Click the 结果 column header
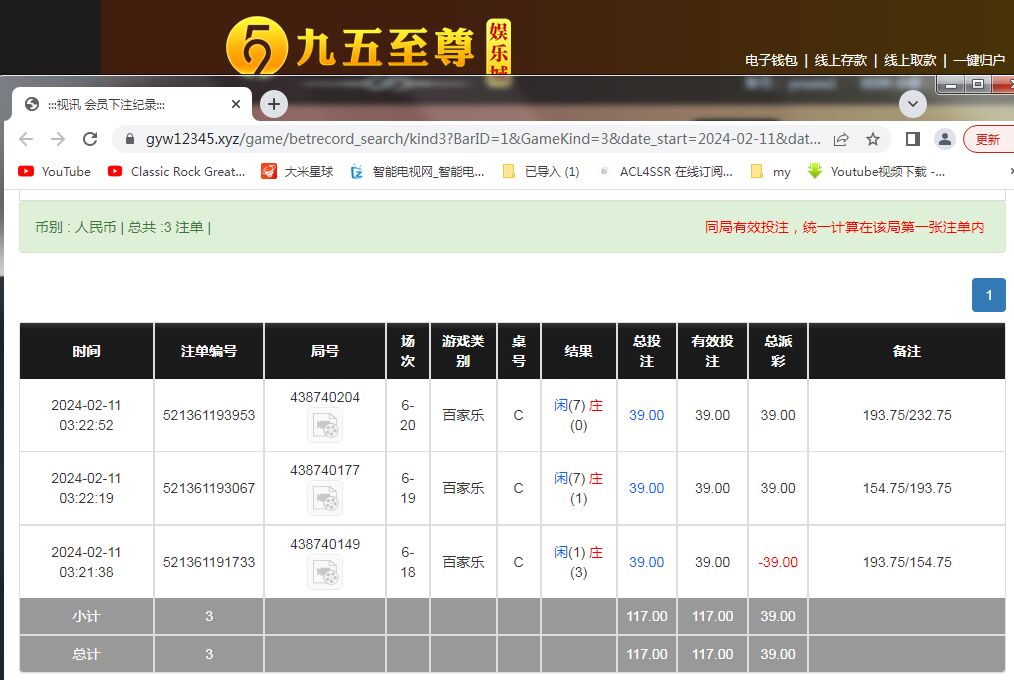Image resolution: width=1014 pixels, height=680 pixels. [579, 351]
